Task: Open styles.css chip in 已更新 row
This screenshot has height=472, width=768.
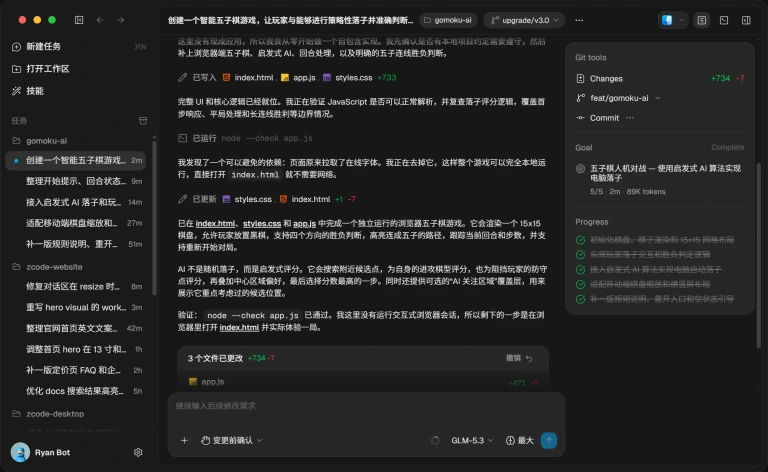Action: (x=247, y=199)
